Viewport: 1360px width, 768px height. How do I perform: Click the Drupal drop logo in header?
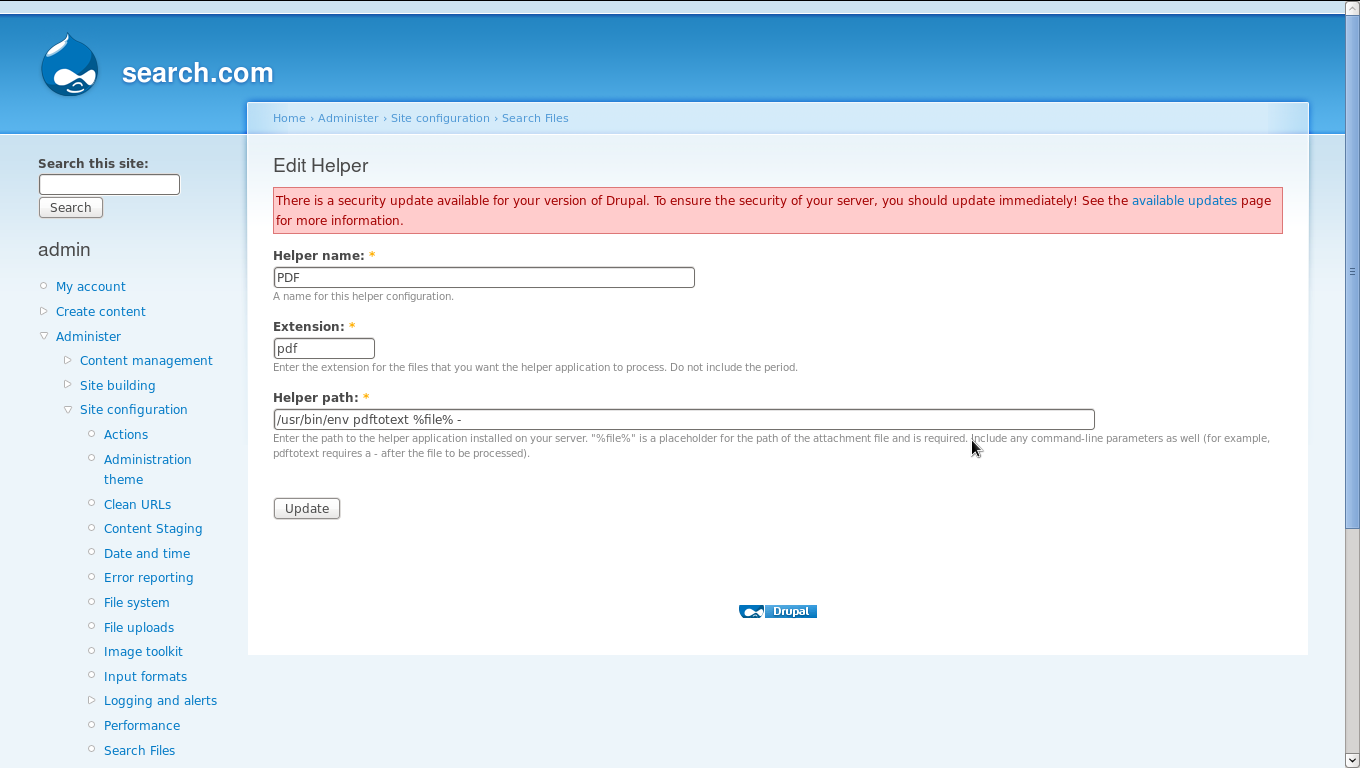click(x=70, y=66)
